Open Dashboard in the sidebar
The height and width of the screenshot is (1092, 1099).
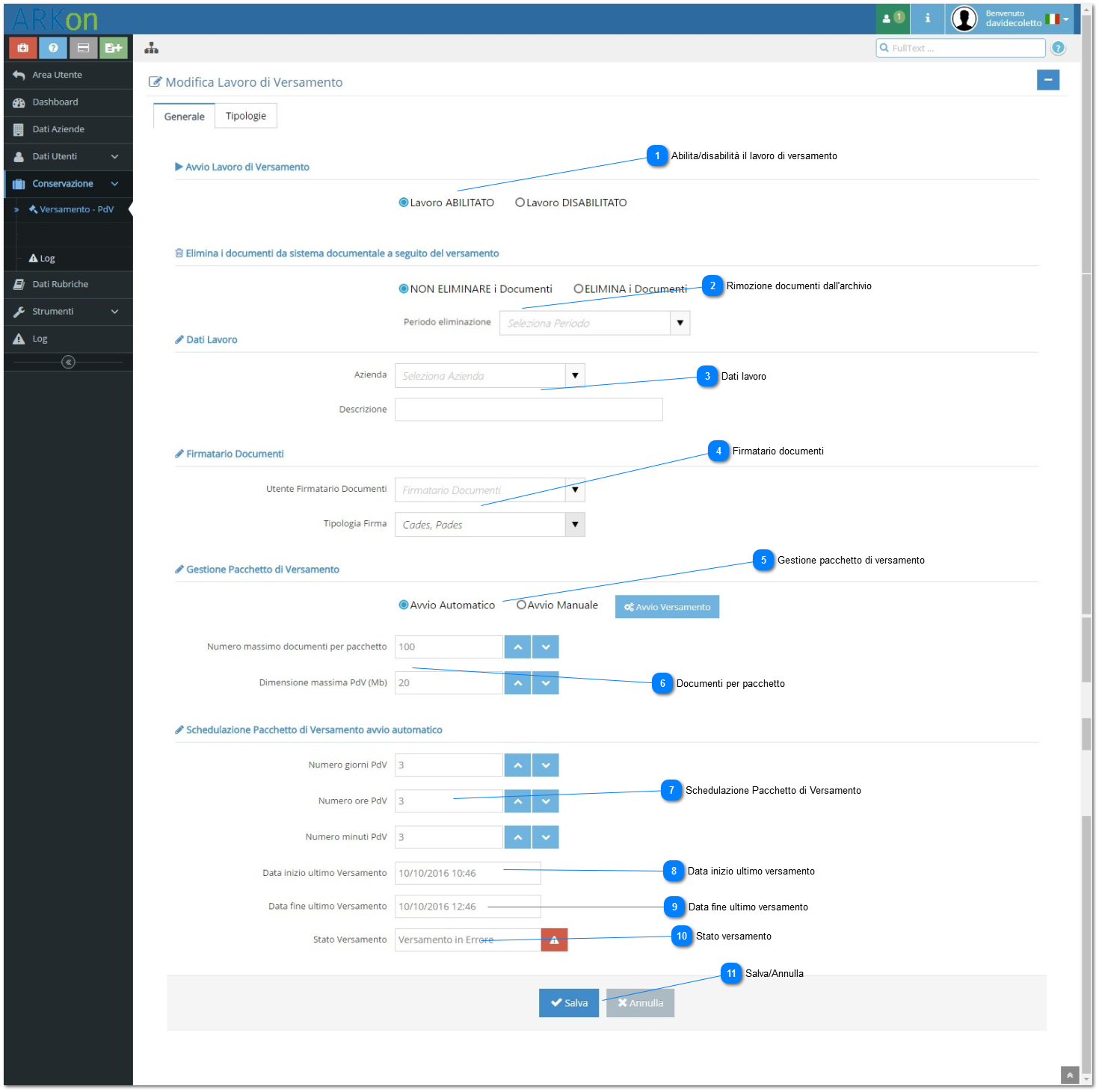tap(68, 102)
